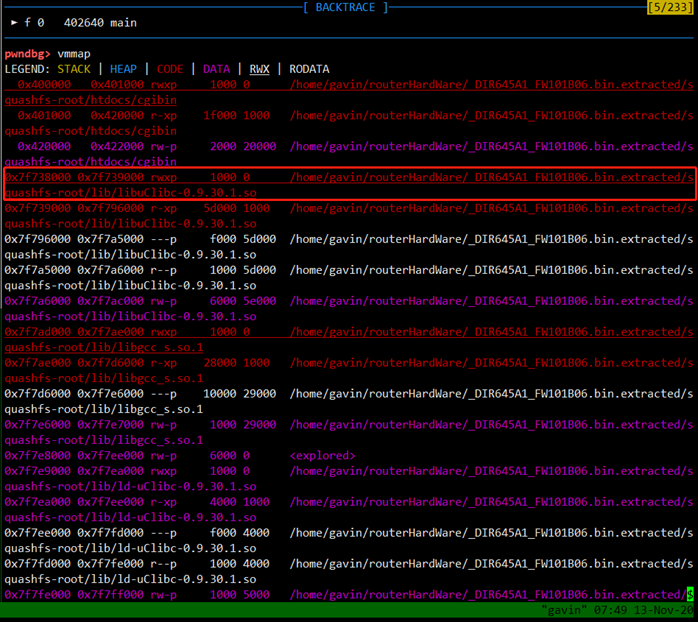Click the green cursor block at line end
Screen dimensions: 698x622
point(690,594)
